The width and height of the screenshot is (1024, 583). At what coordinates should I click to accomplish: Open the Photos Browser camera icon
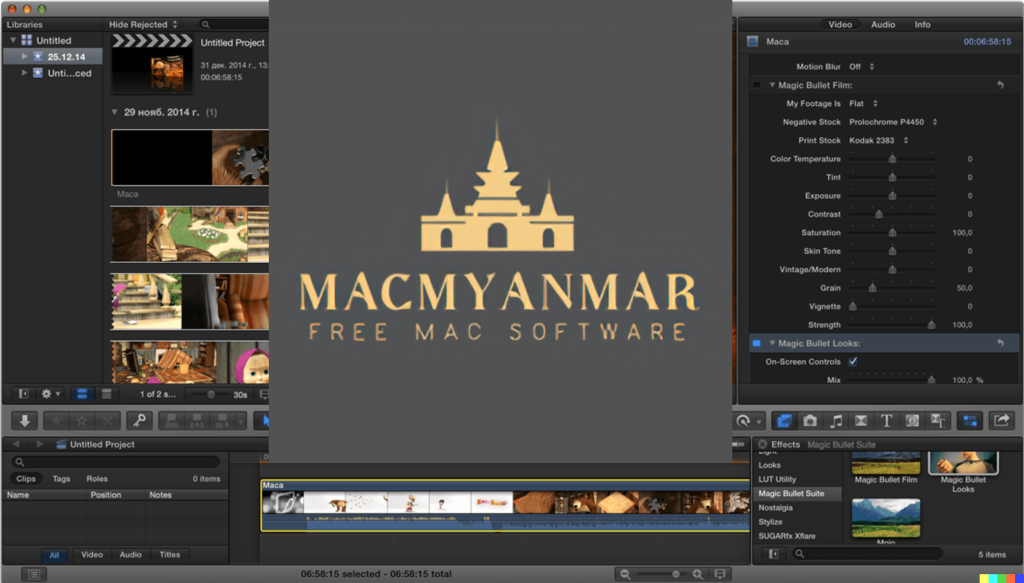[810, 421]
